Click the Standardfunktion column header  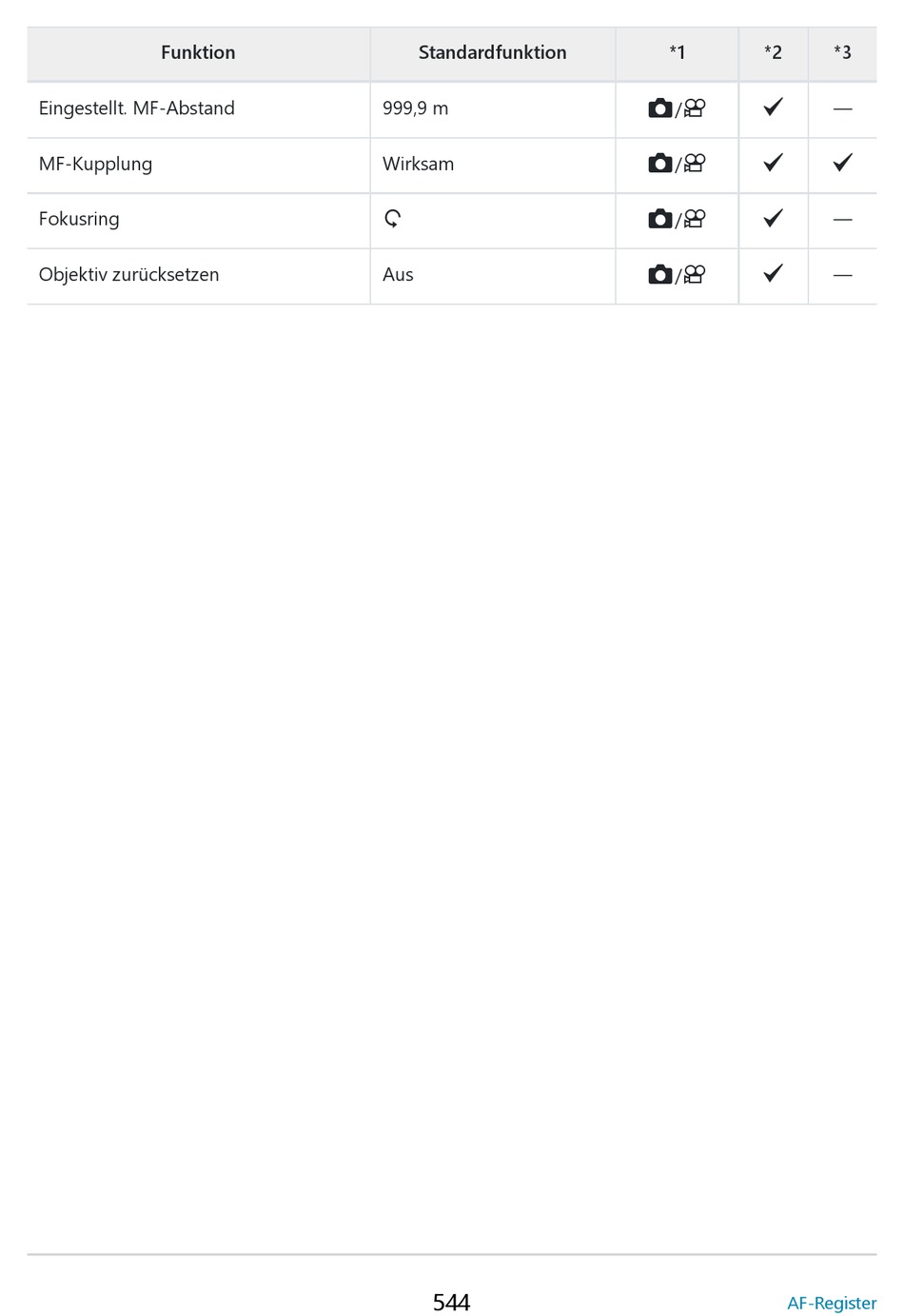[492, 53]
